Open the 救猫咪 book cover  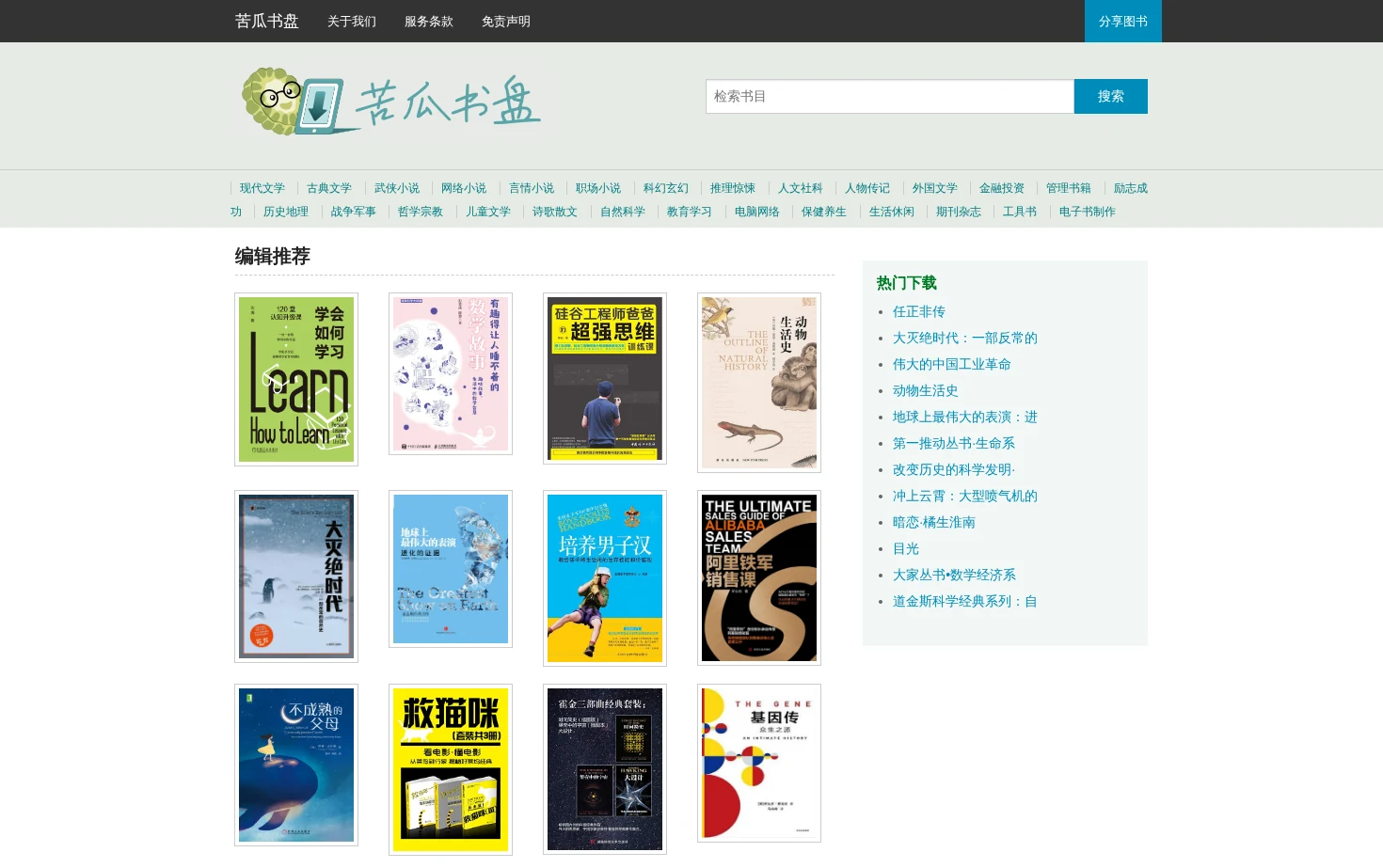pyautogui.click(x=451, y=769)
